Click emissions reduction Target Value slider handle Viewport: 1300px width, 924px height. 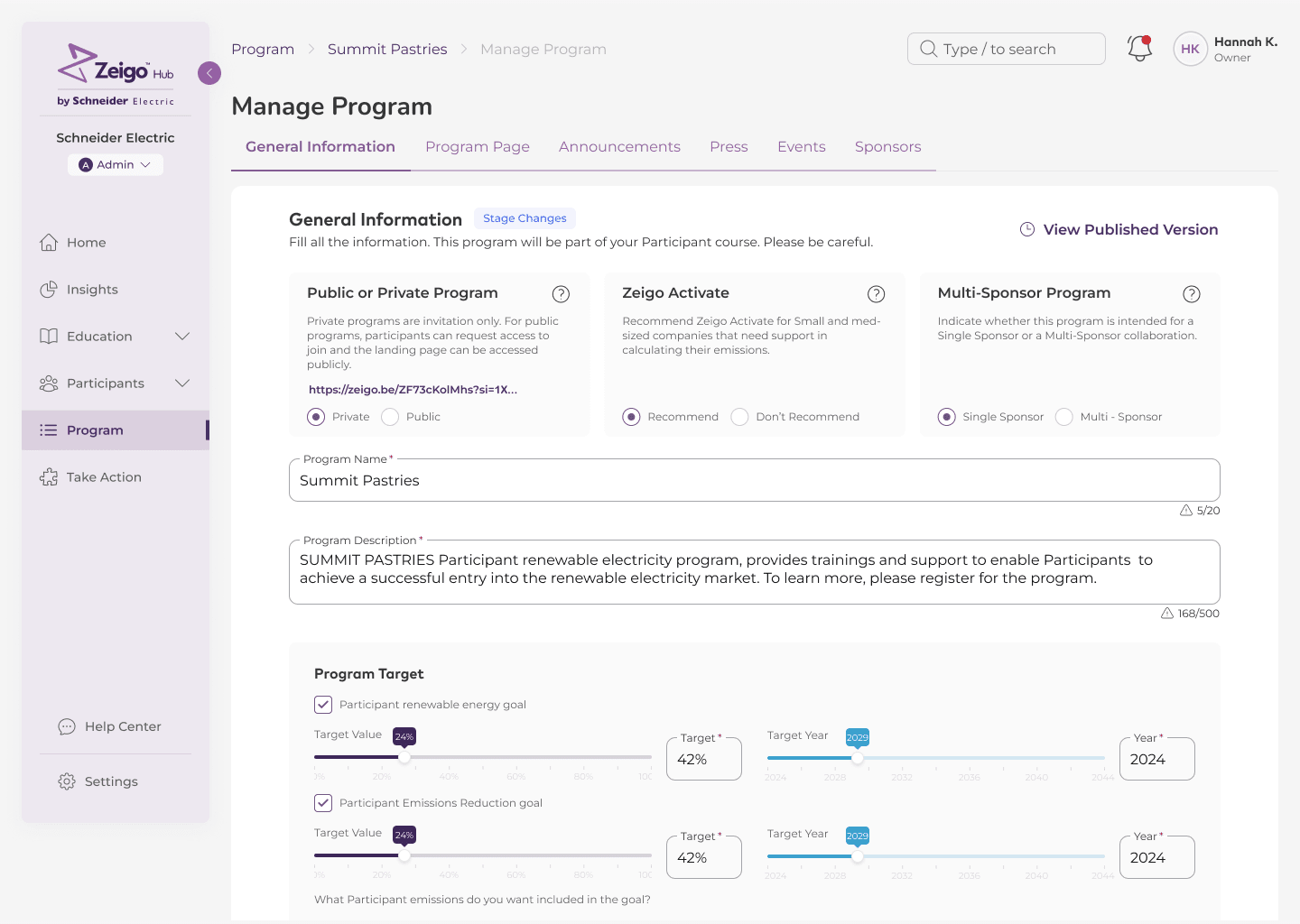tap(404, 855)
